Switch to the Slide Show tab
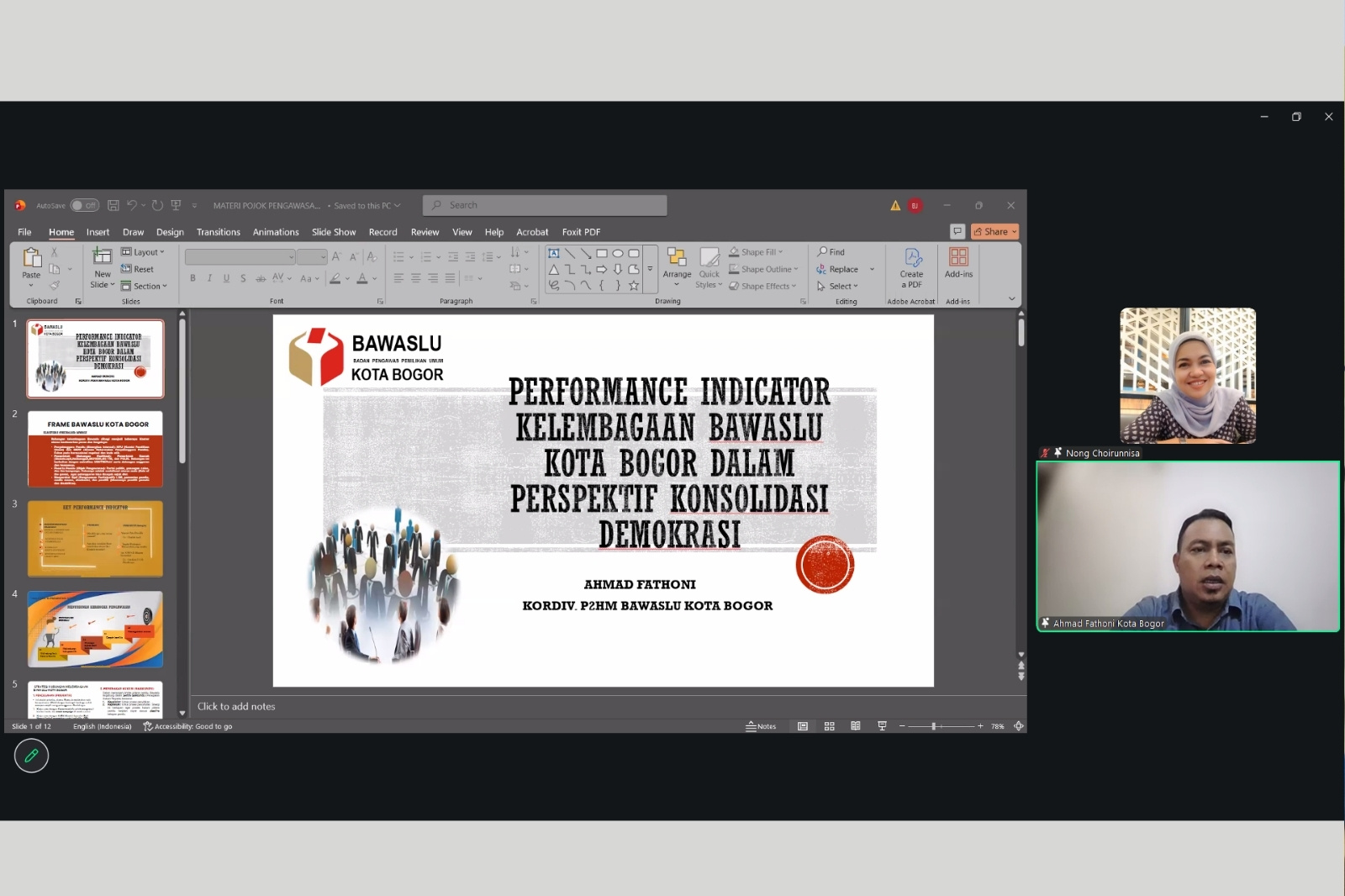 [x=334, y=232]
